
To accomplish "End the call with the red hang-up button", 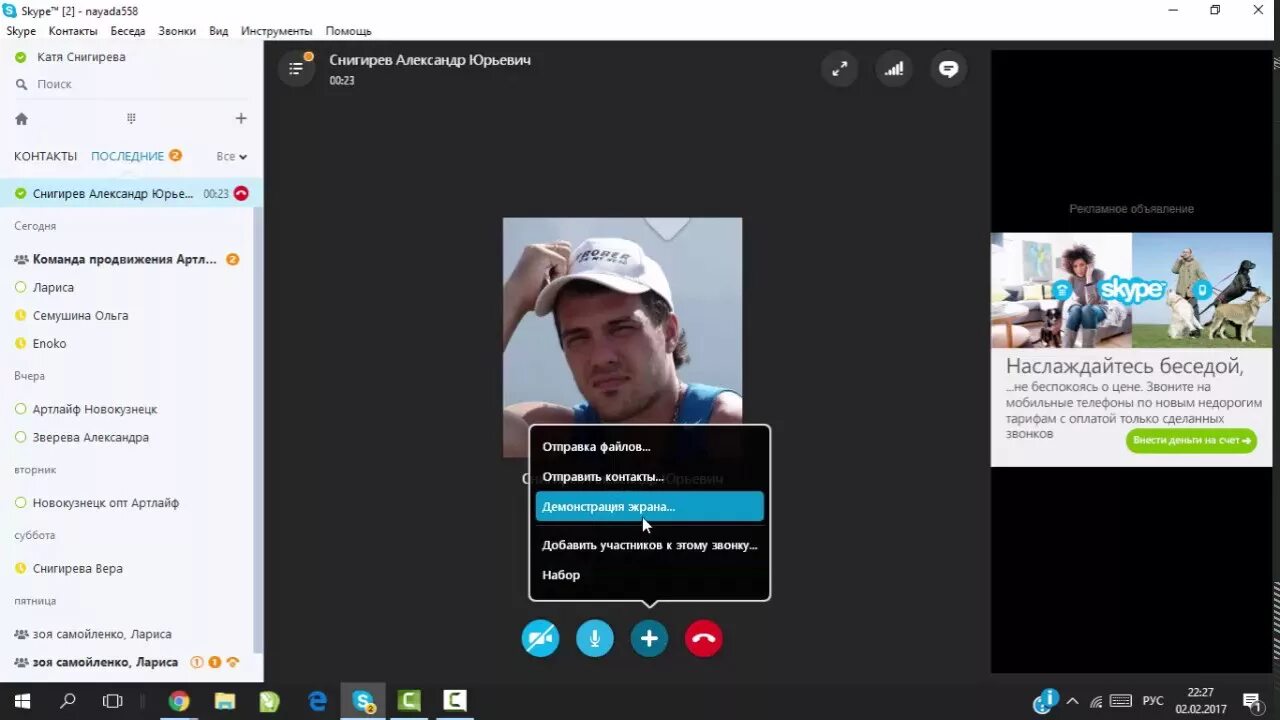I will click(704, 638).
